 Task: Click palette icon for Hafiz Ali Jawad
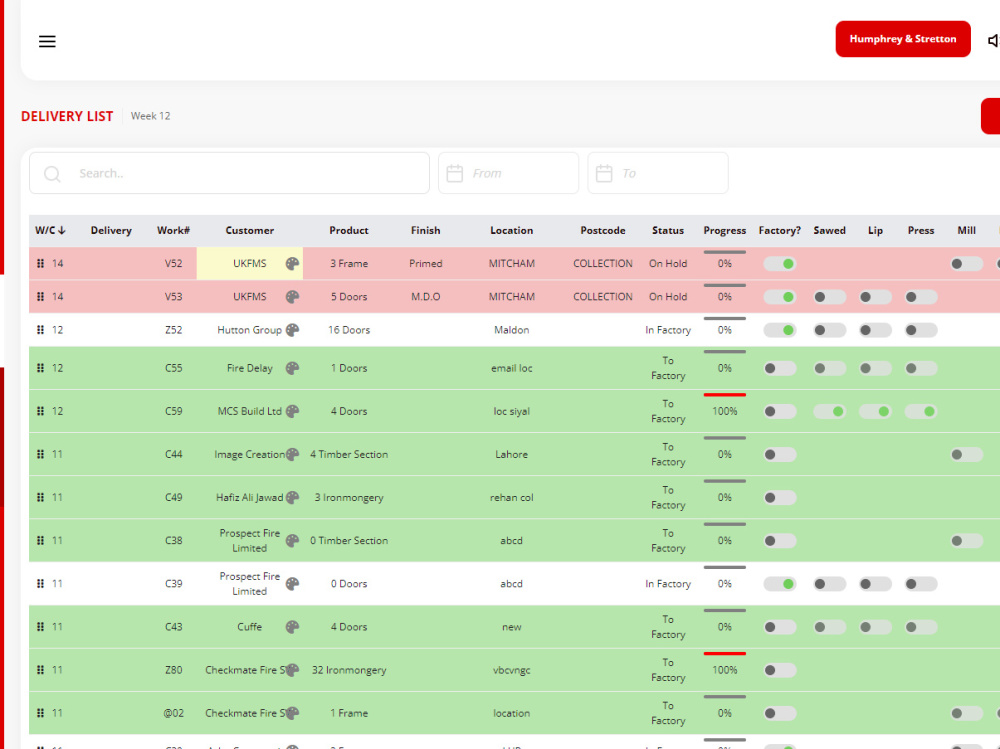(x=292, y=498)
